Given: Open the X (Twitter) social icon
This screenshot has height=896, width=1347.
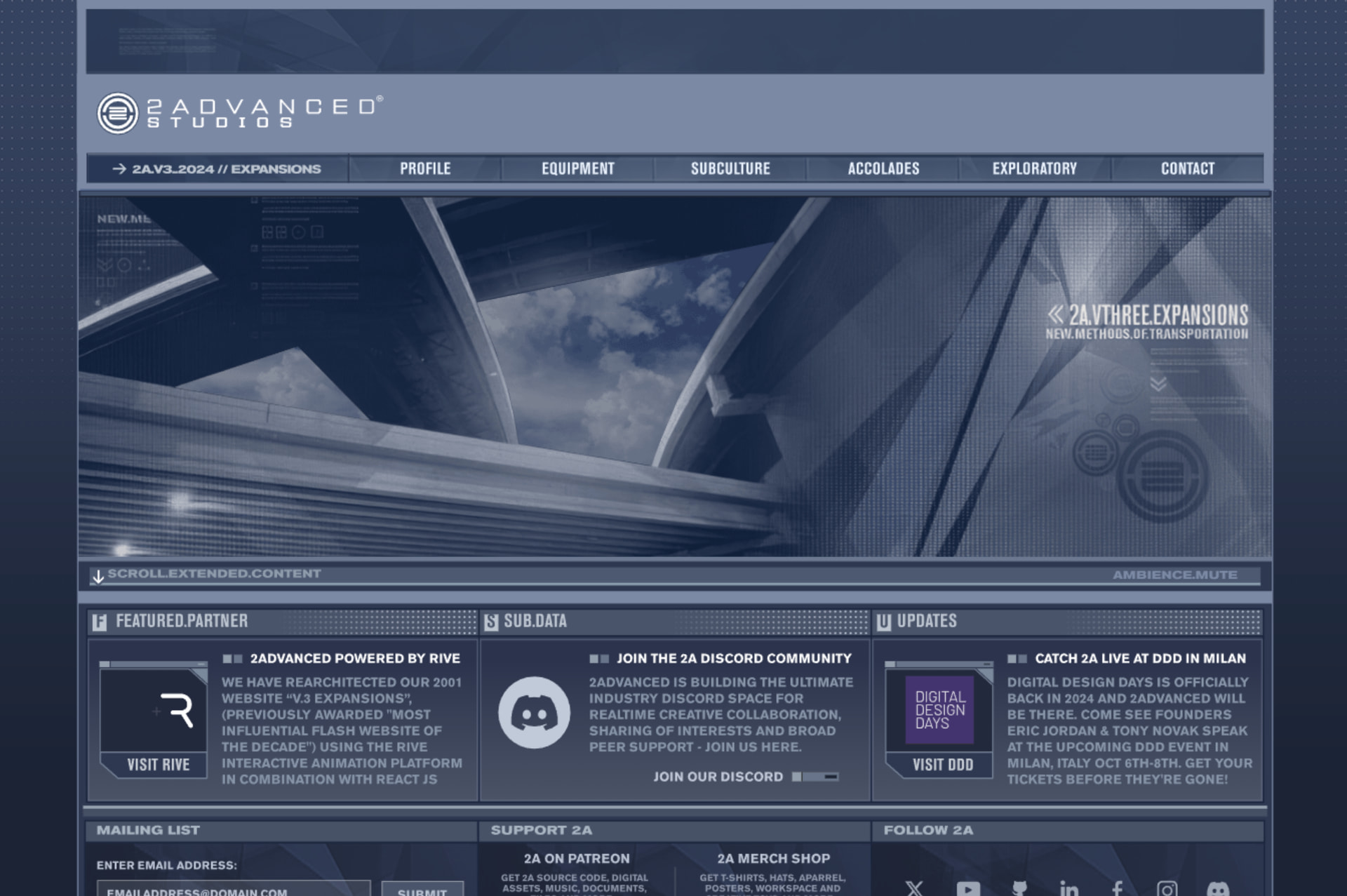Looking at the screenshot, I should pyautogui.click(x=913, y=888).
